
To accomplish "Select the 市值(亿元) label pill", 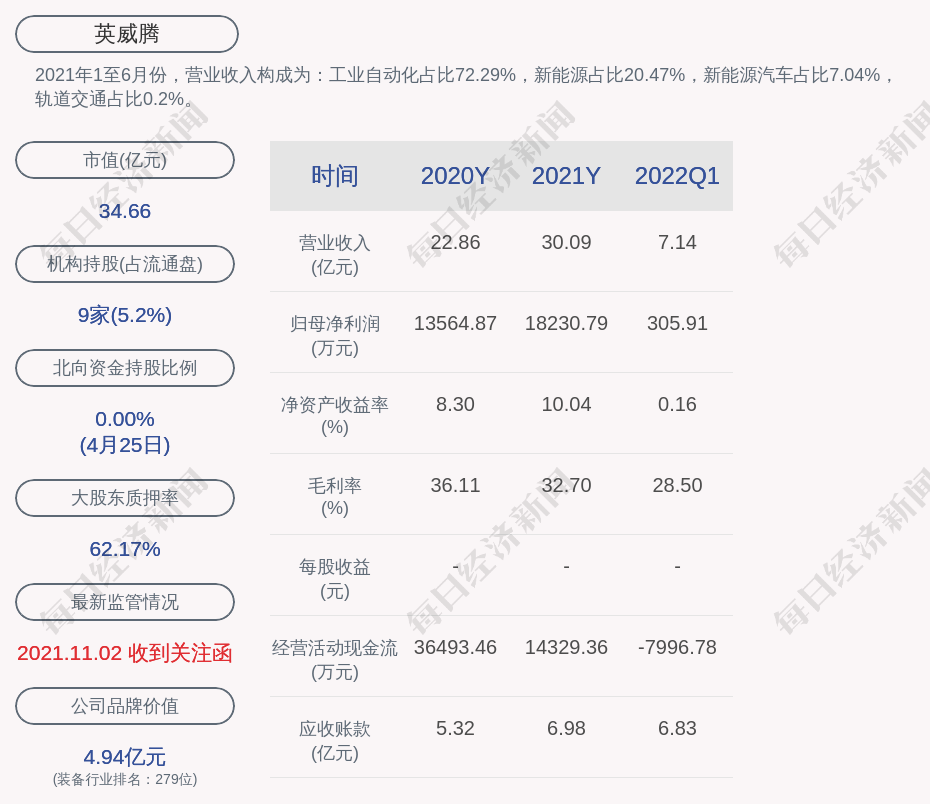I will coord(125,160).
